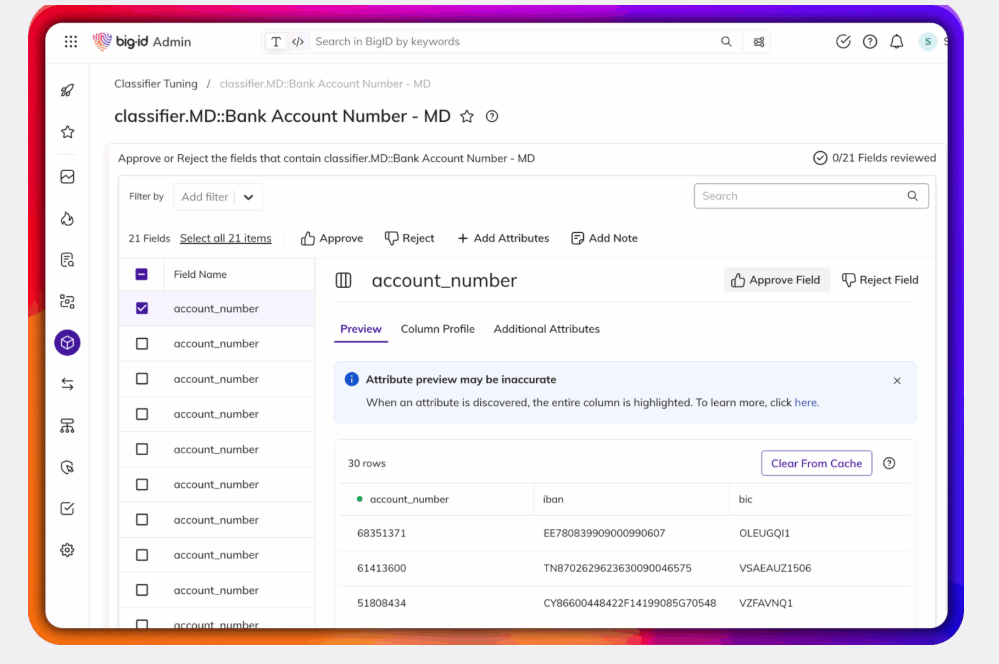Open the Add Attributes option
This screenshot has width=999, height=664.
coord(503,239)
